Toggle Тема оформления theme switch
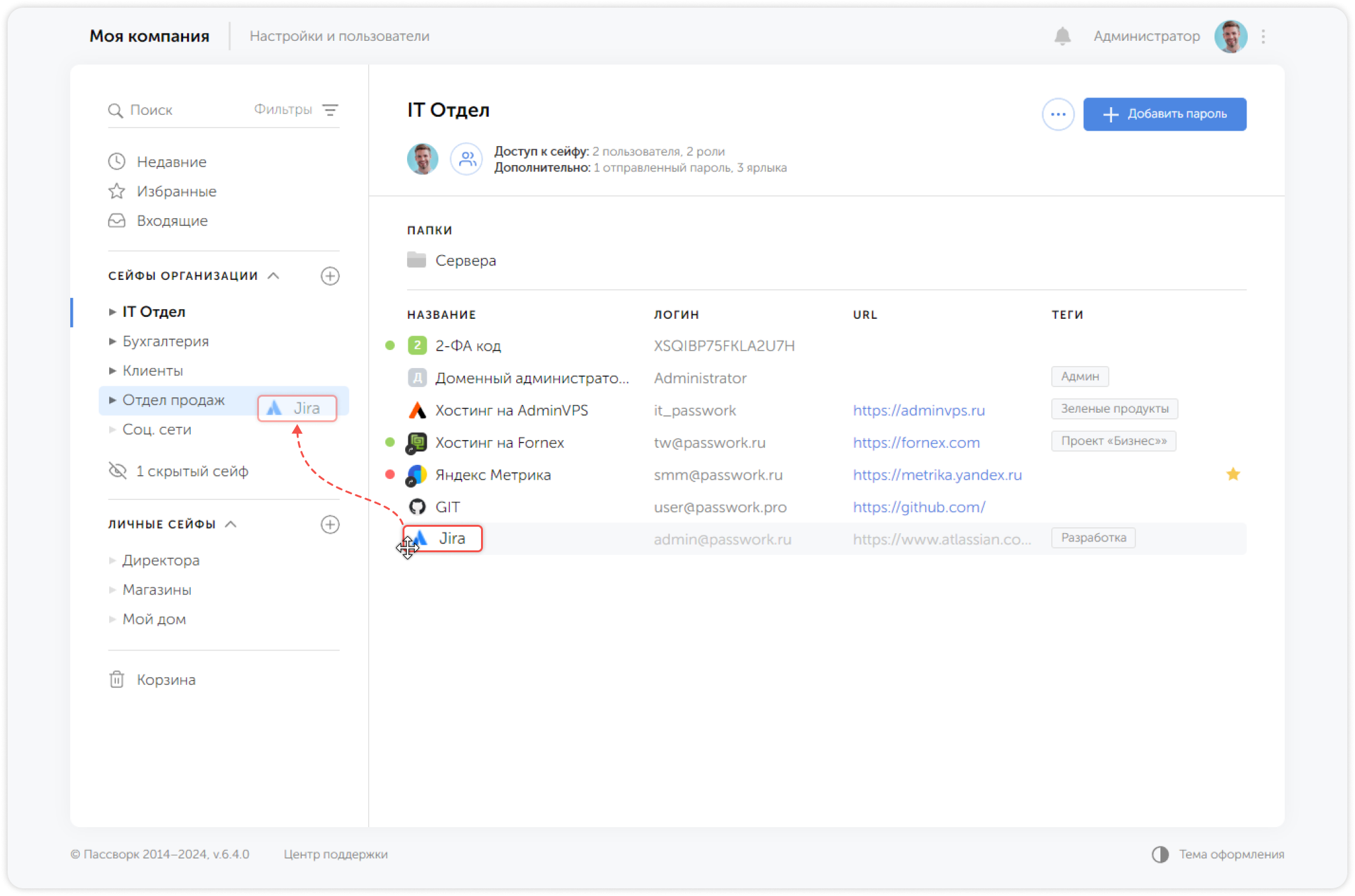 [1160, 855]
